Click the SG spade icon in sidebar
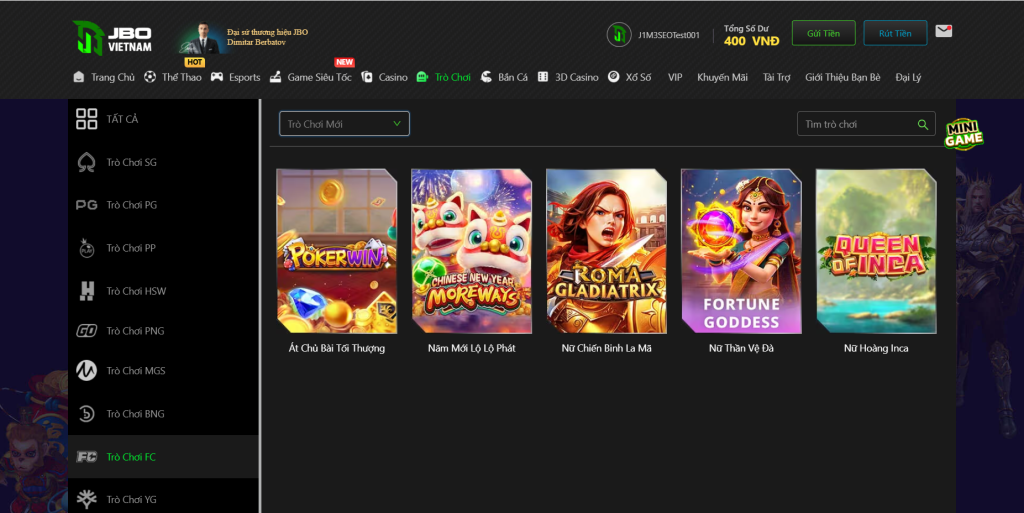The image size is (1024, 513). [86, 162]
